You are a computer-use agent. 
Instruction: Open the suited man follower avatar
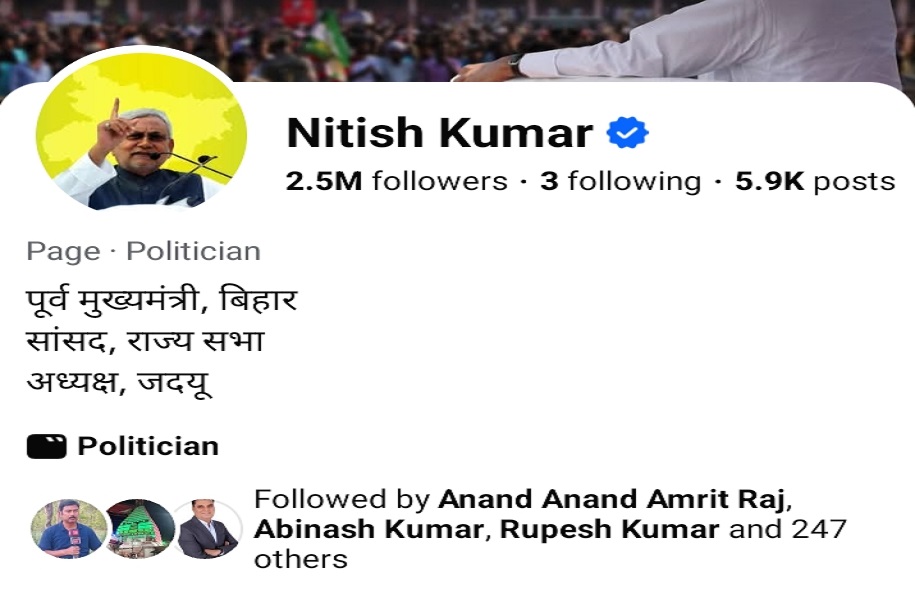point(208,529)
